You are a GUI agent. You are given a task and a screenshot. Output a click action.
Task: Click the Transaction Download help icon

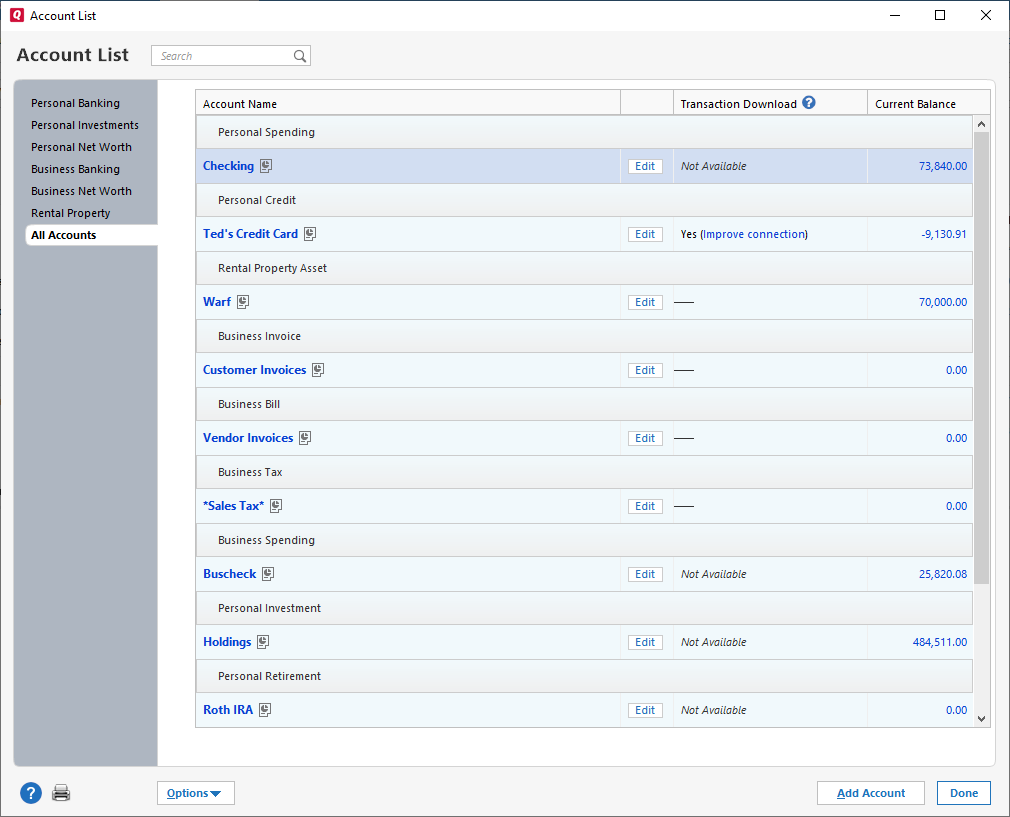click(808, 101)
